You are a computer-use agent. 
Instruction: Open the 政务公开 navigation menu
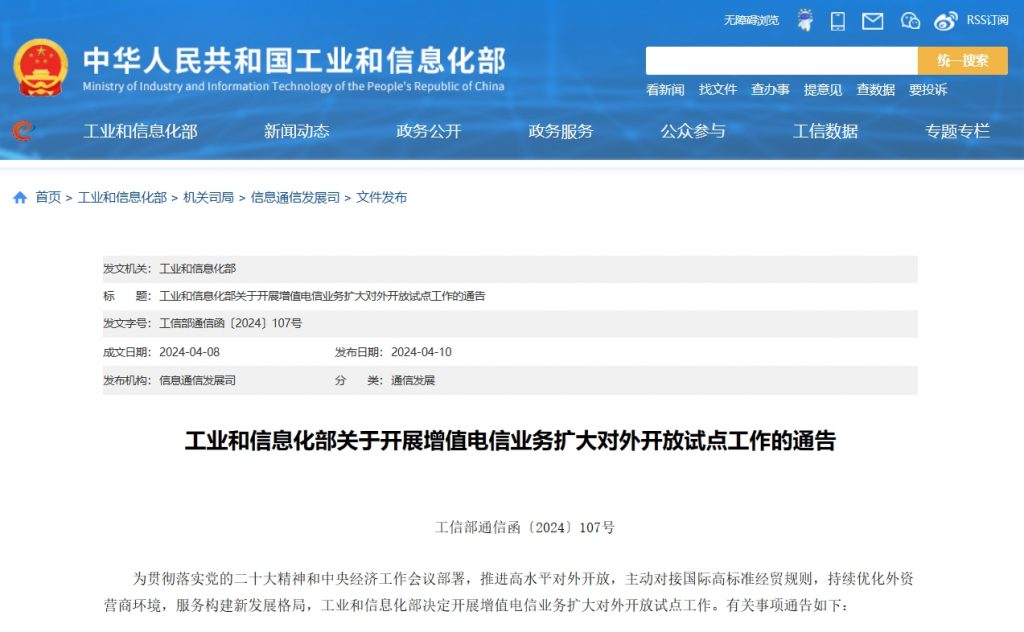tap(429, 131)
